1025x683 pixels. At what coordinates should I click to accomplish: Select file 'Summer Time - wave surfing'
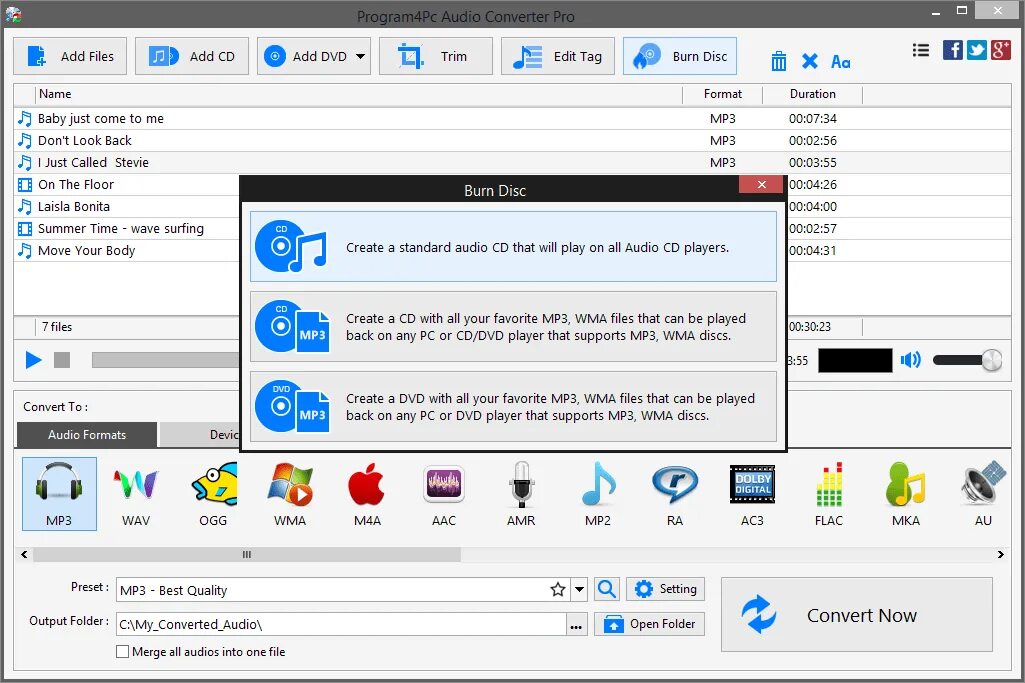[127, 229]
